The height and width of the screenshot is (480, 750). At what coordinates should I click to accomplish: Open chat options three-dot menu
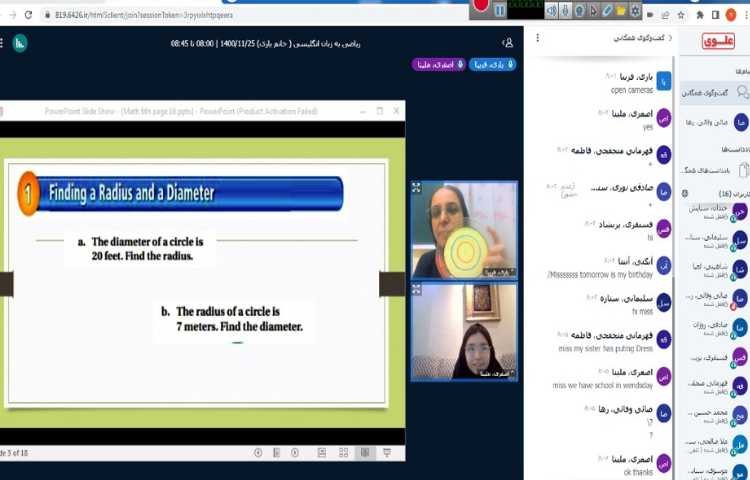(x=539, y=38)
